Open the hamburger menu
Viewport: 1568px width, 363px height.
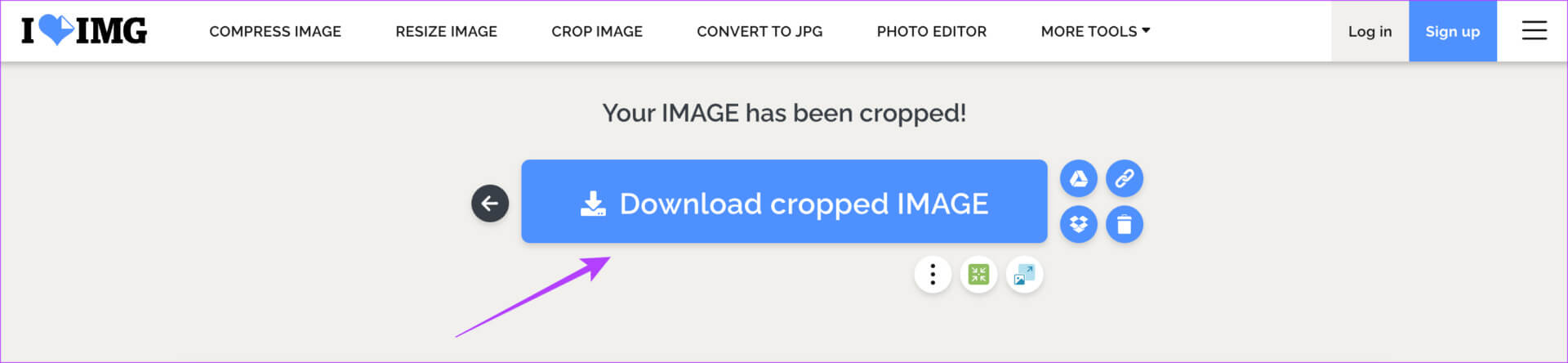pyautogui.click(x=1534, y=31)
